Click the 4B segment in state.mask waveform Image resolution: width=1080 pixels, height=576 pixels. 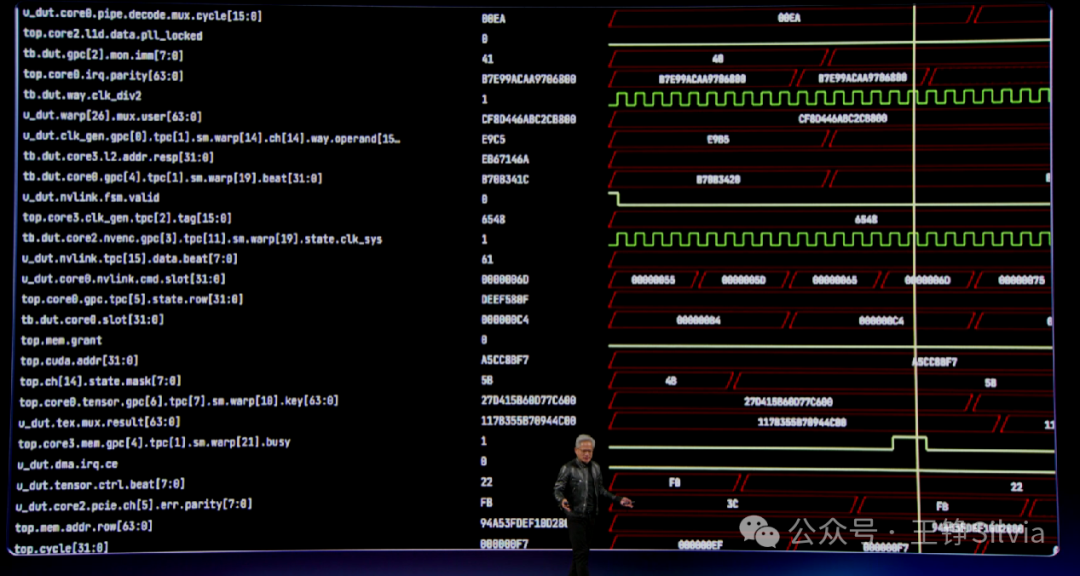(x=670, y=381)
